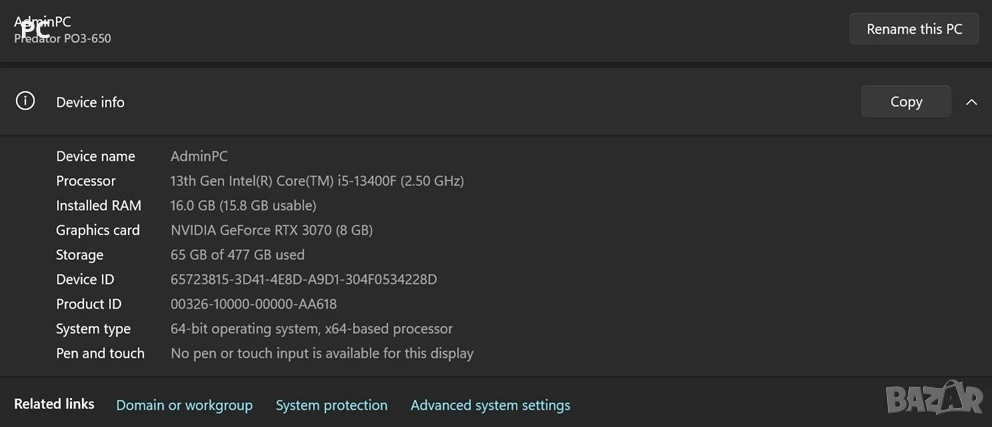Open Advanced system settings link
The image size is (996, 427).
point(490,405)
